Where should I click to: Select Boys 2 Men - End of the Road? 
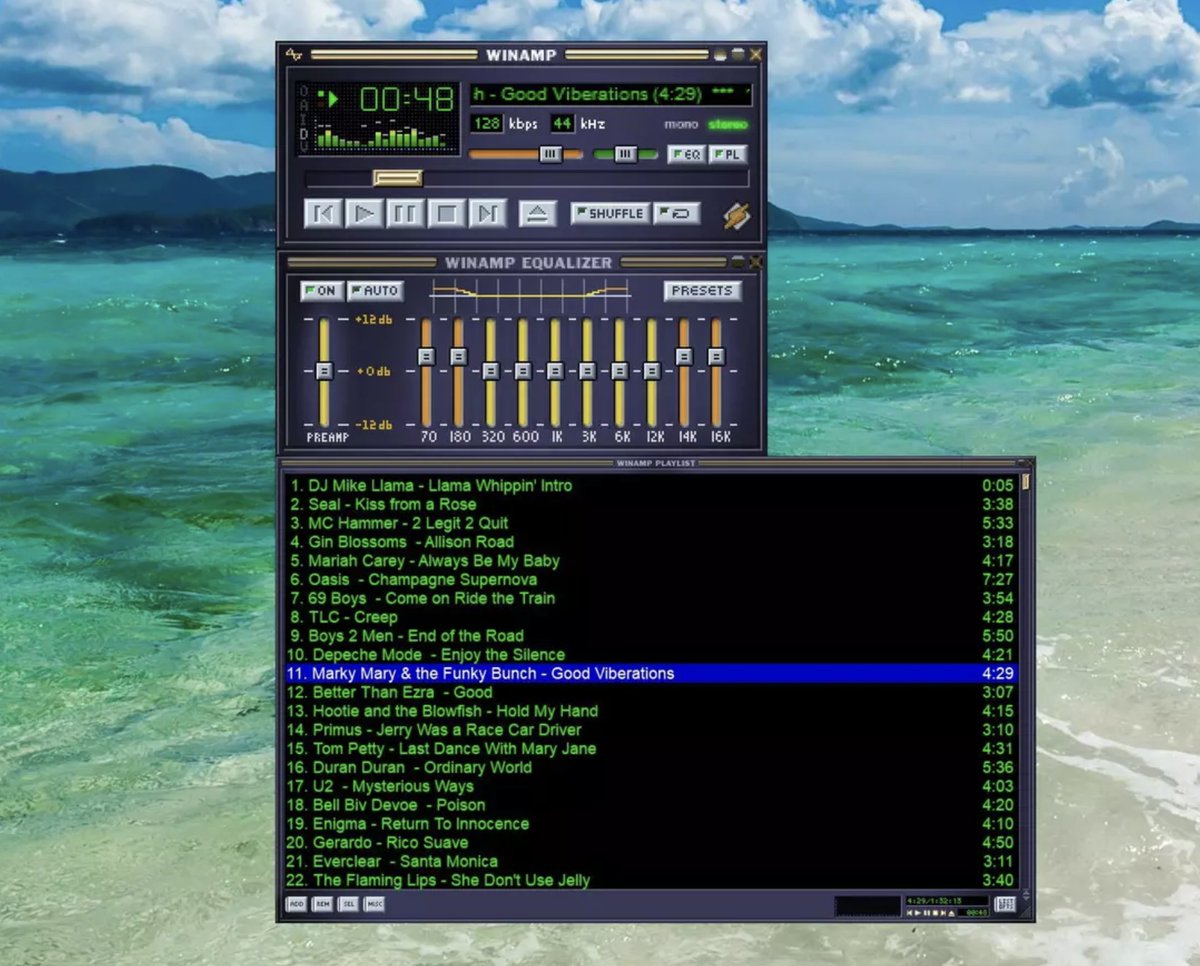coord(651,636)
